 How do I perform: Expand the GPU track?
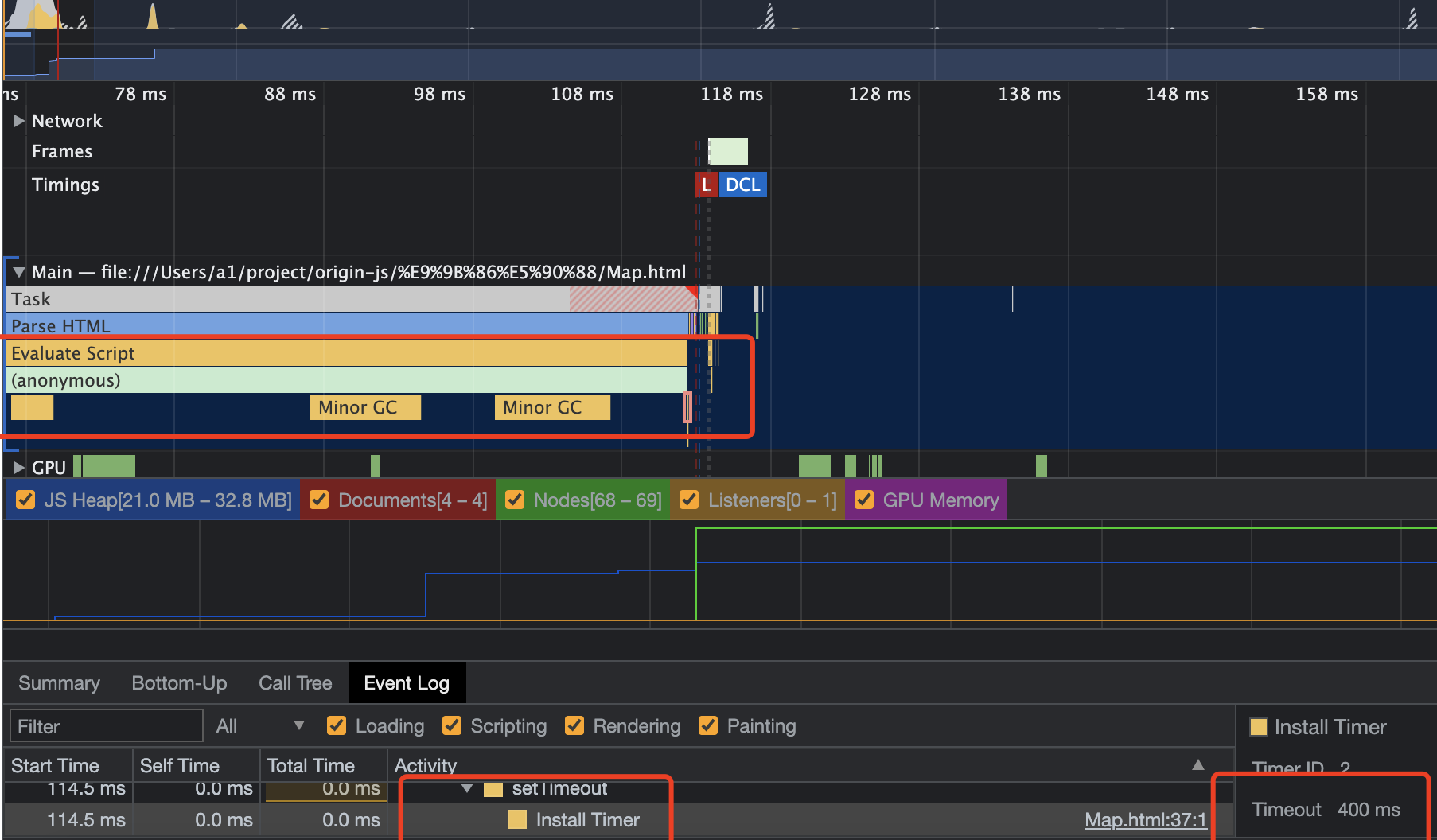(19, 468)
